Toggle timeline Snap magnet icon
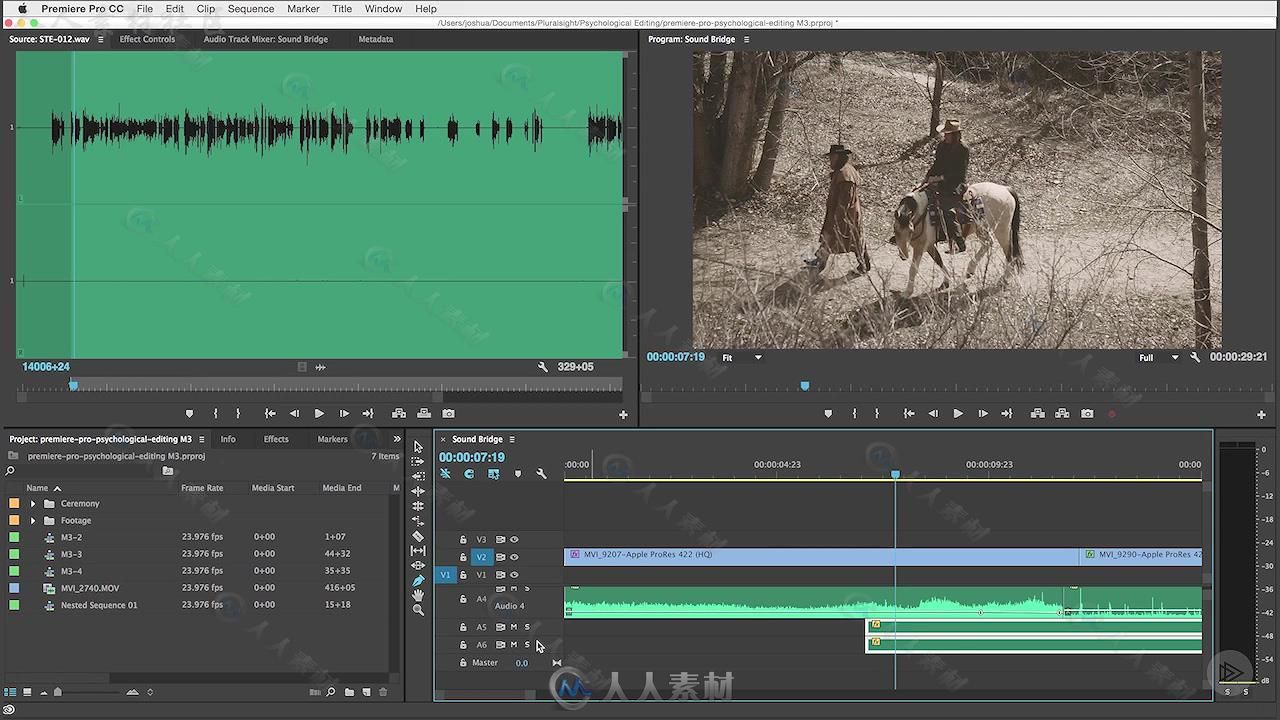 tap(469, 474)
